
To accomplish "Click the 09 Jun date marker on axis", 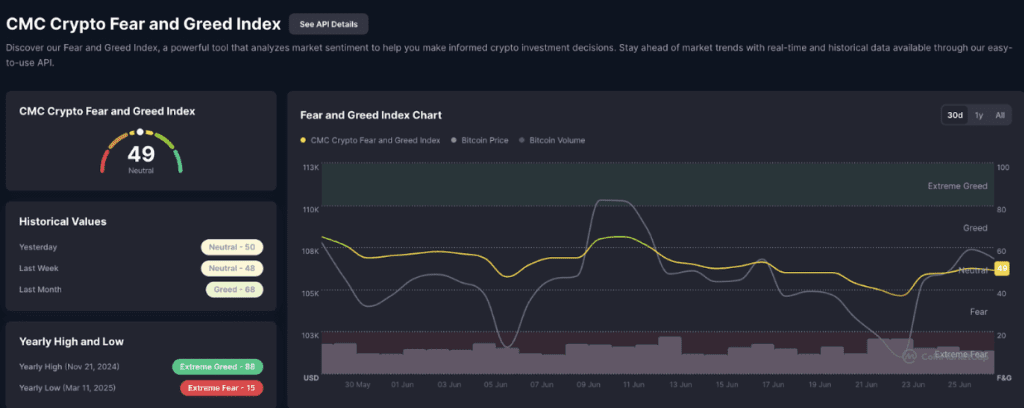I will pyautogui.click(x=588, y=384).
